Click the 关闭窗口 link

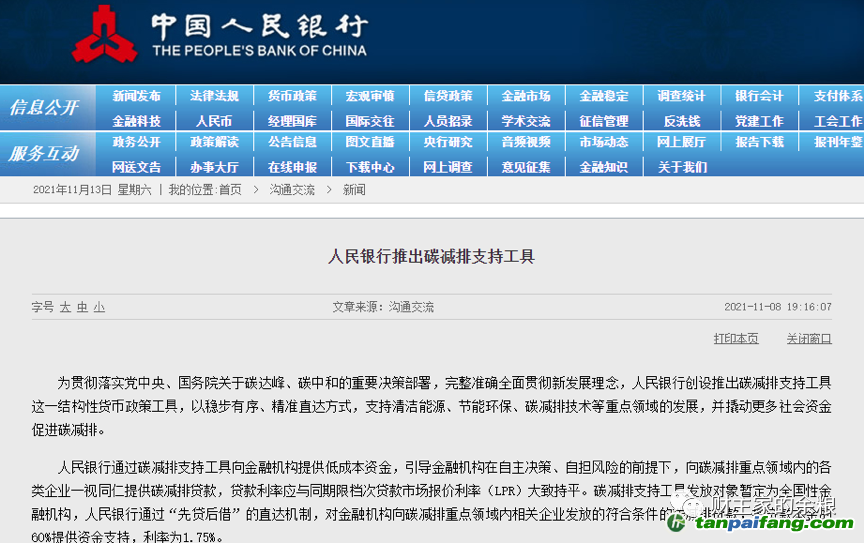click(808, 338)
